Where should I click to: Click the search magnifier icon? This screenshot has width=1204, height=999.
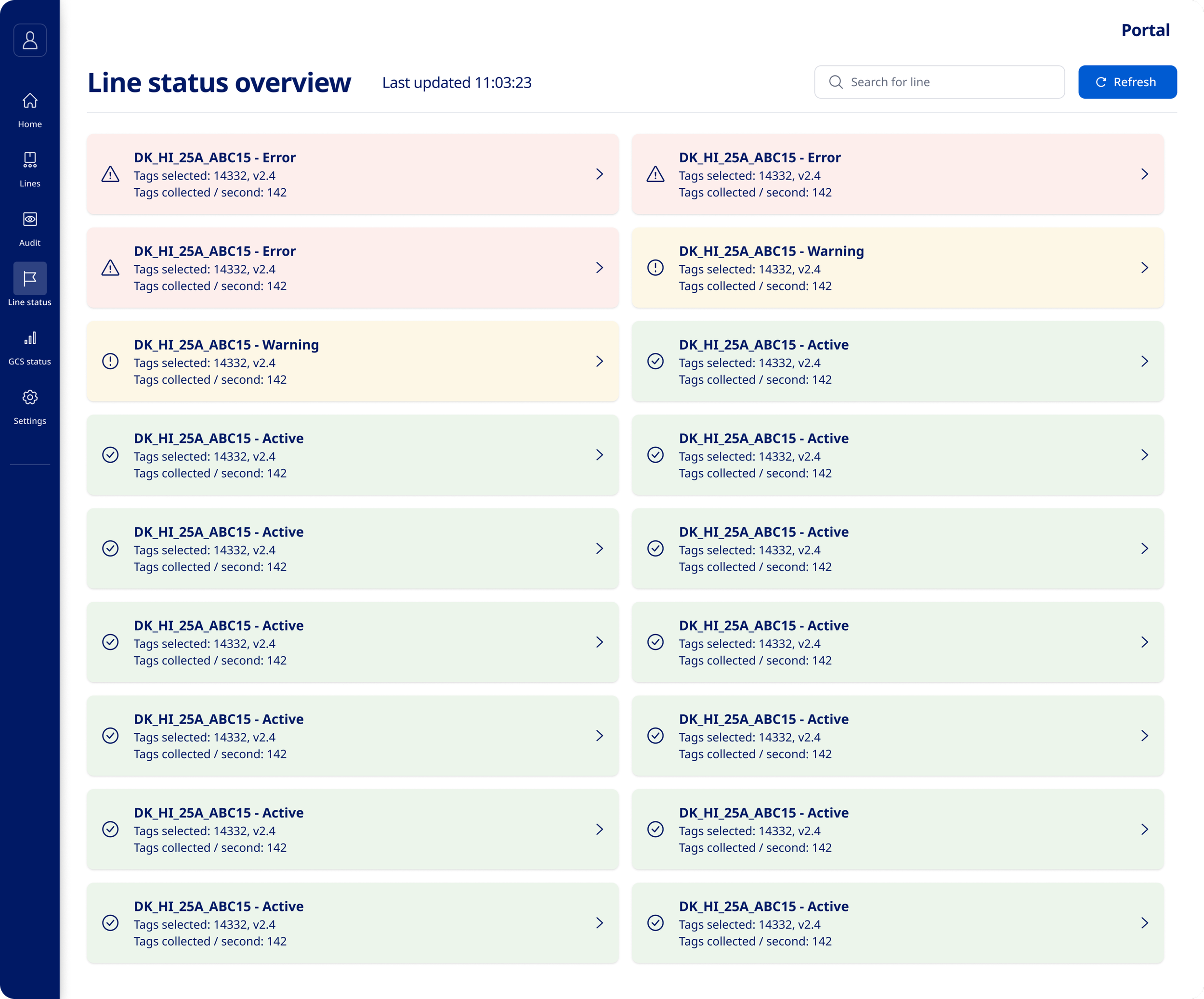pos(836,82)
